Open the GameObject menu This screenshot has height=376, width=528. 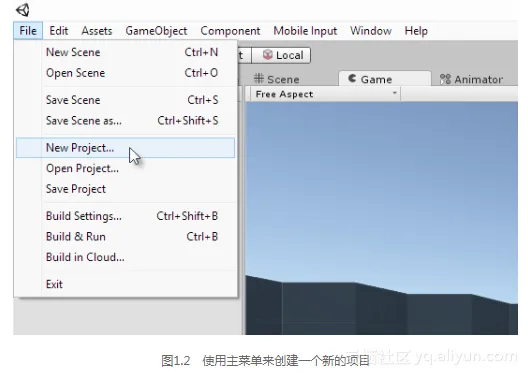click(x=156, y=31)
